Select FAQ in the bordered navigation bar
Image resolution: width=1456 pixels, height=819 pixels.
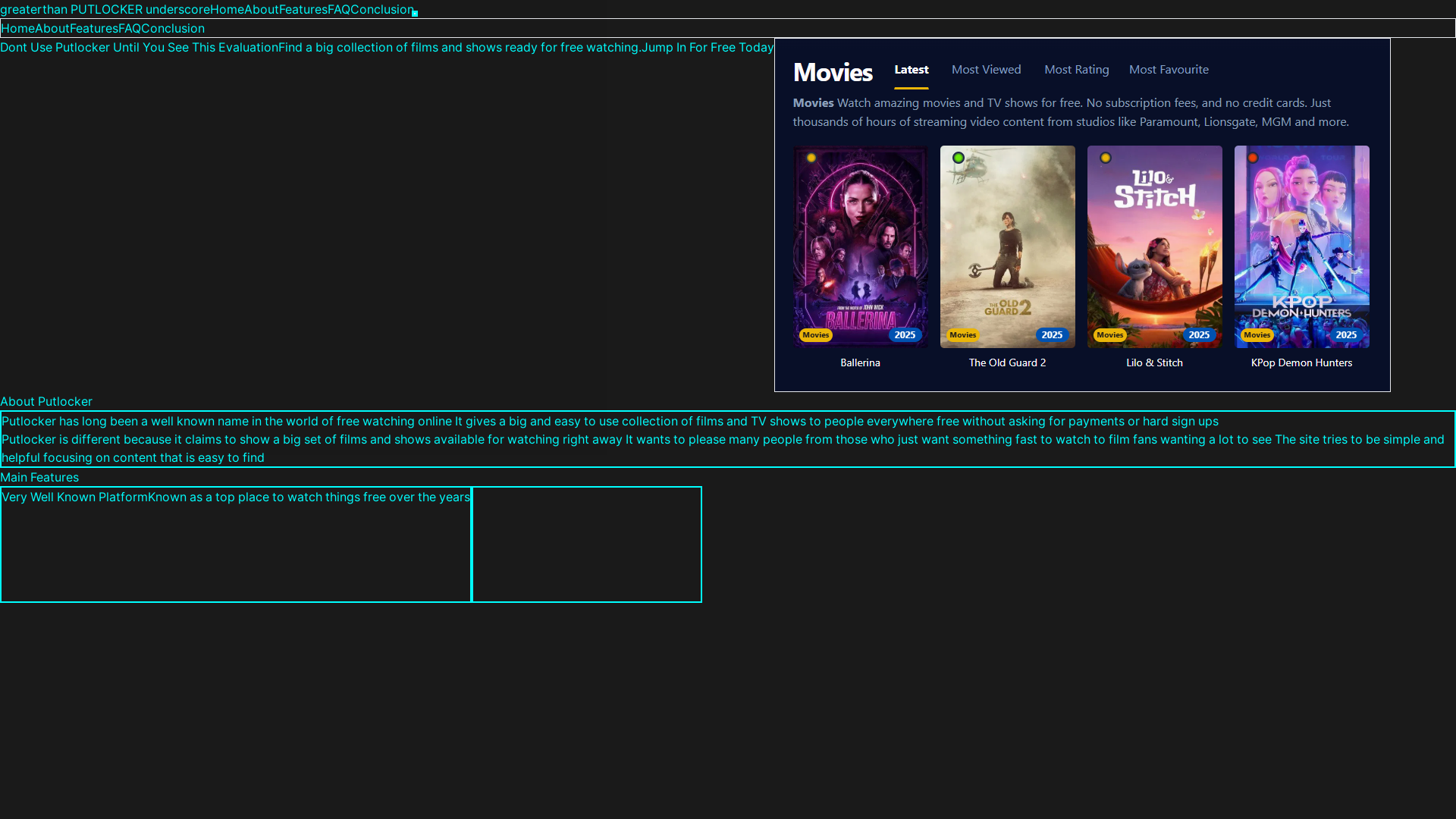click(x=130, y=28)
